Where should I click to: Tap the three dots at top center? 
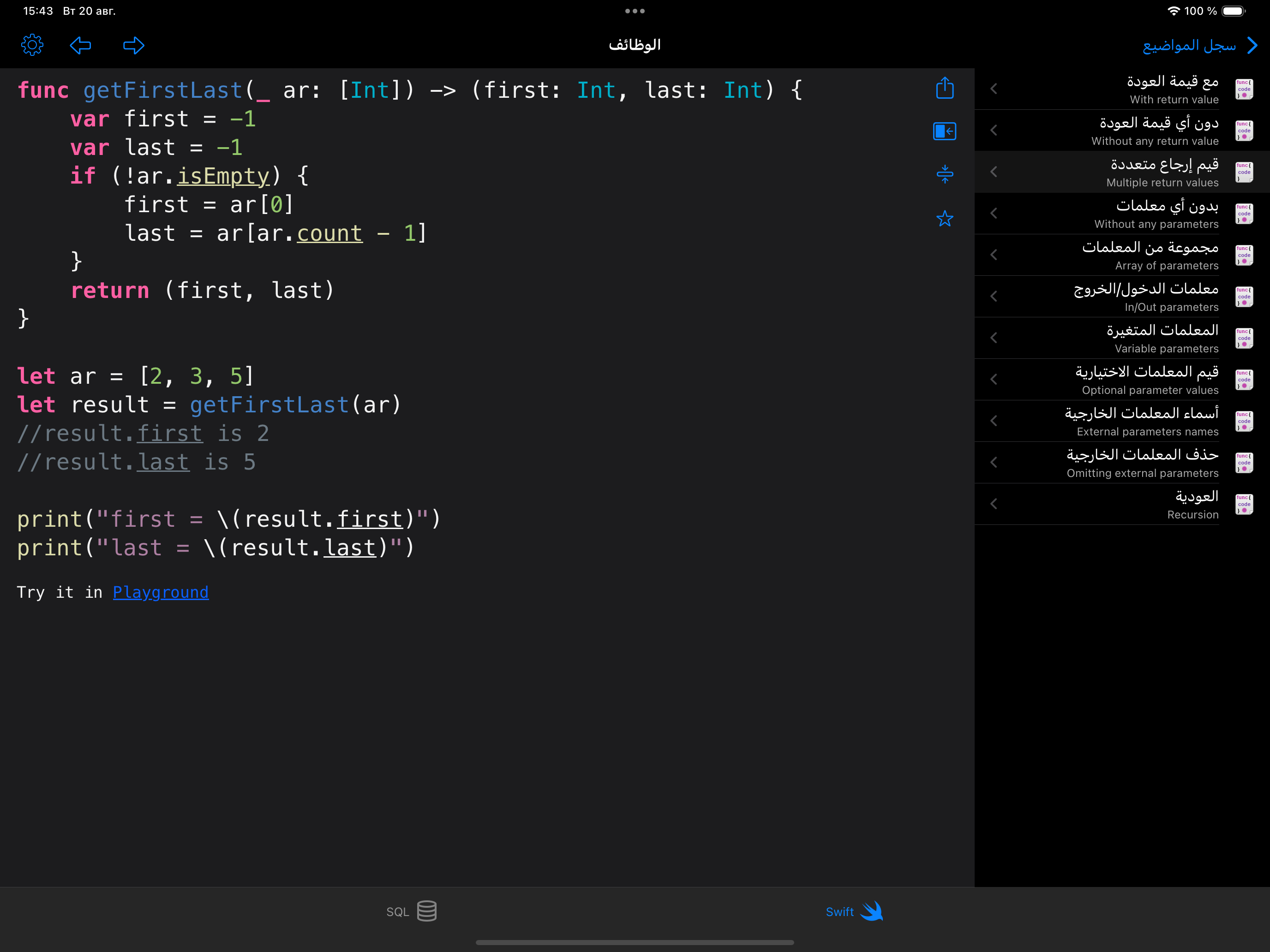(635, 11)
